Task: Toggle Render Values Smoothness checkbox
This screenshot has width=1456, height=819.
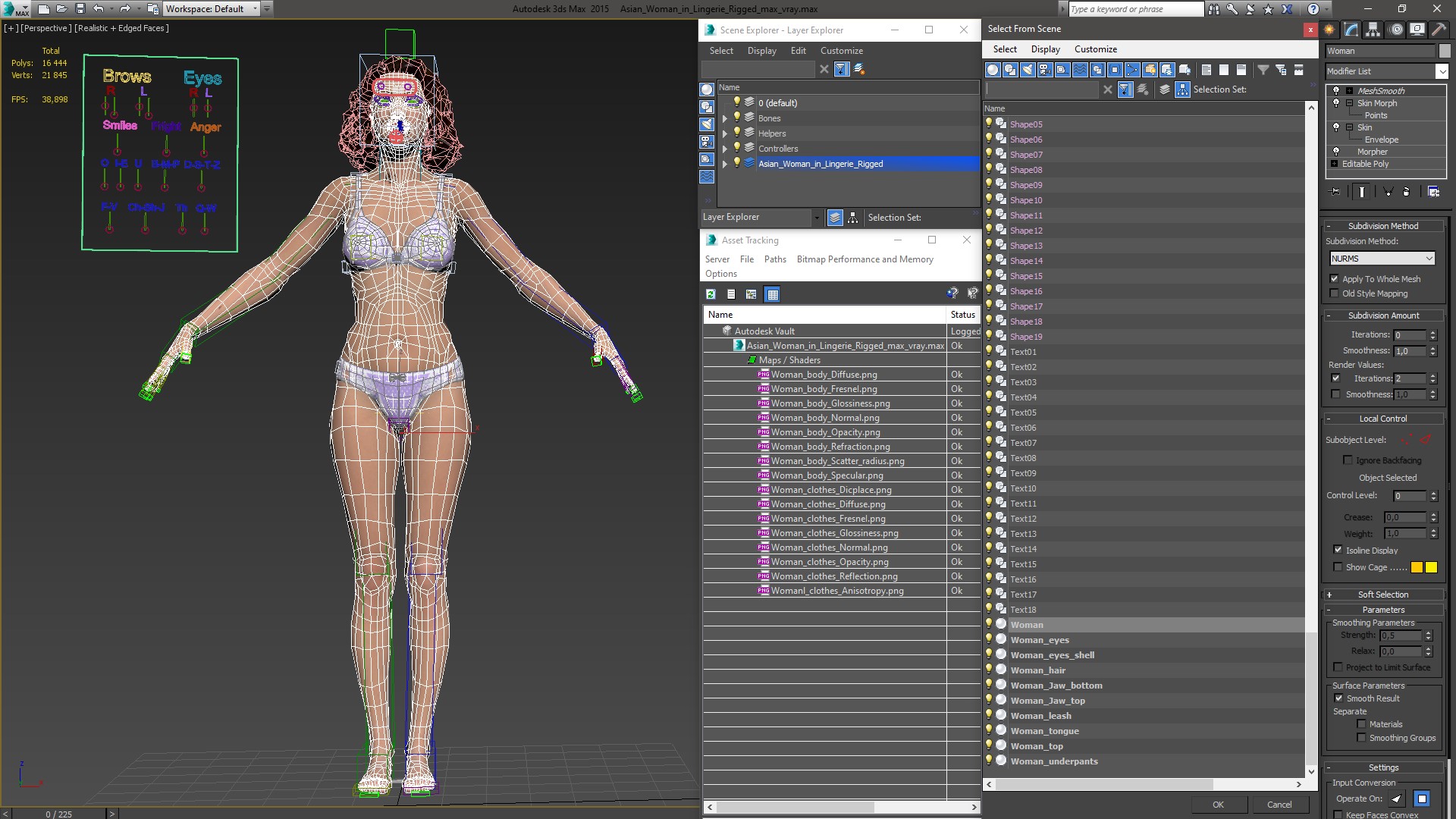Action: (1335, 394)
